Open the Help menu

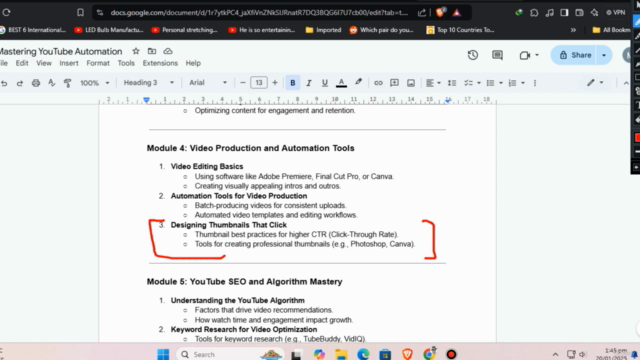193,63
